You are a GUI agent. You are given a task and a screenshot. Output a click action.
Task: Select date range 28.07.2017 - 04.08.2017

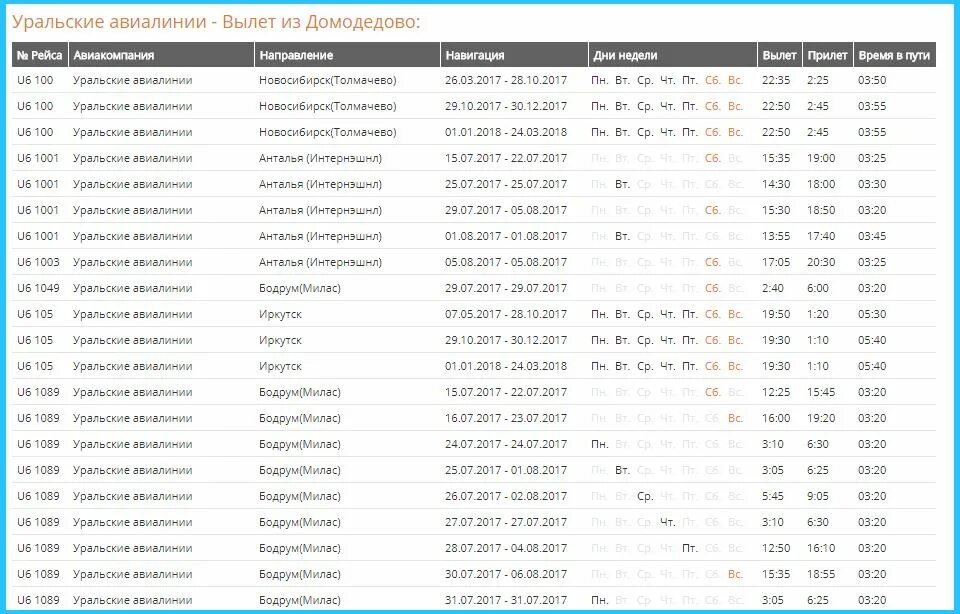click(506, 548)
